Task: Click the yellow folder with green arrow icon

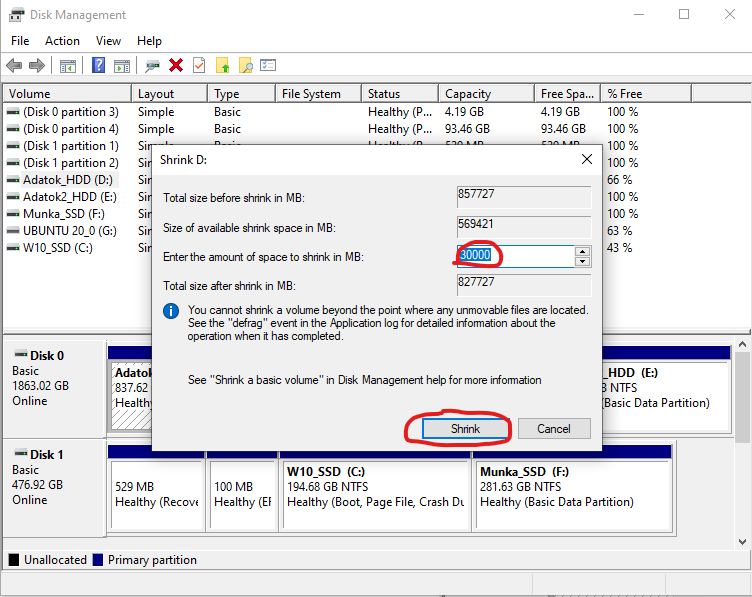Action: 222,65
